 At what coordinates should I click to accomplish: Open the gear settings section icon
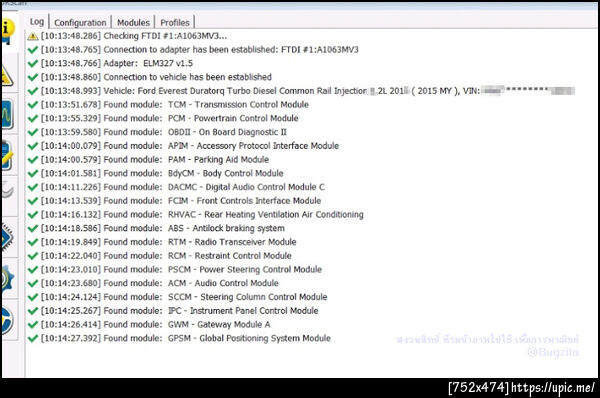coord(8,279)
